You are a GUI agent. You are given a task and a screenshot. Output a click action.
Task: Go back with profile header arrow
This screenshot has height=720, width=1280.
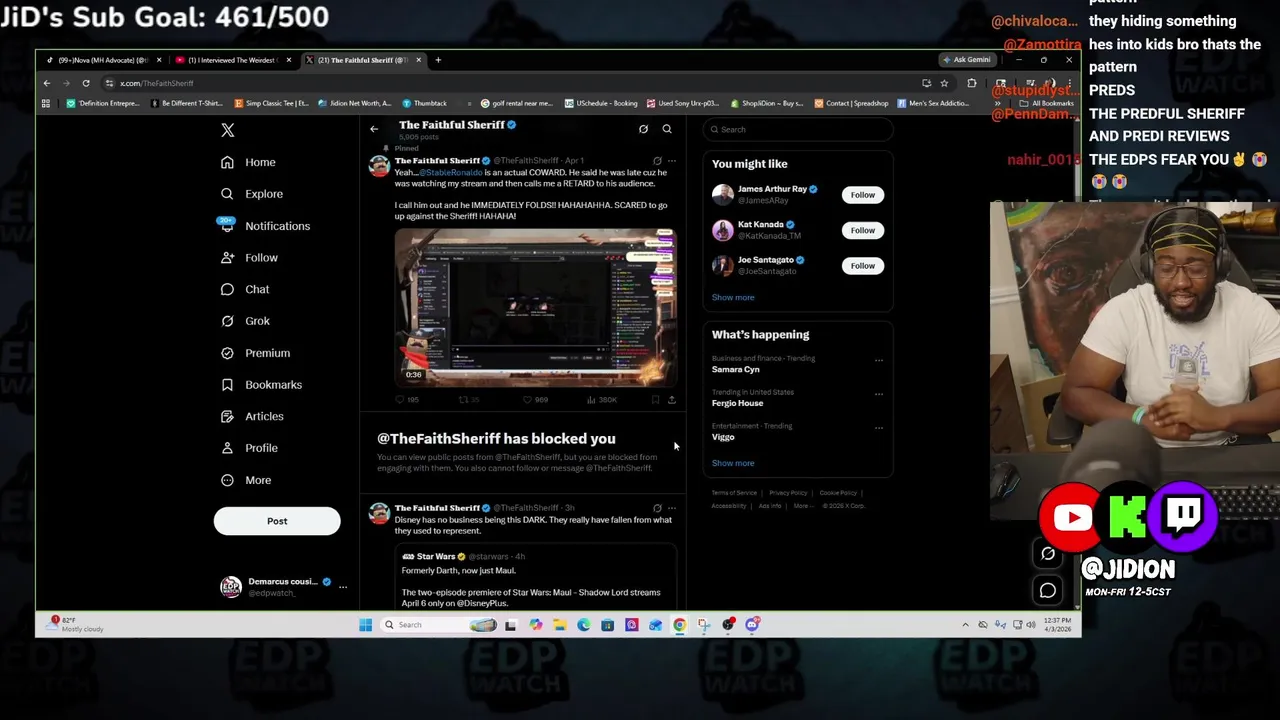click(x=374, y=129)
